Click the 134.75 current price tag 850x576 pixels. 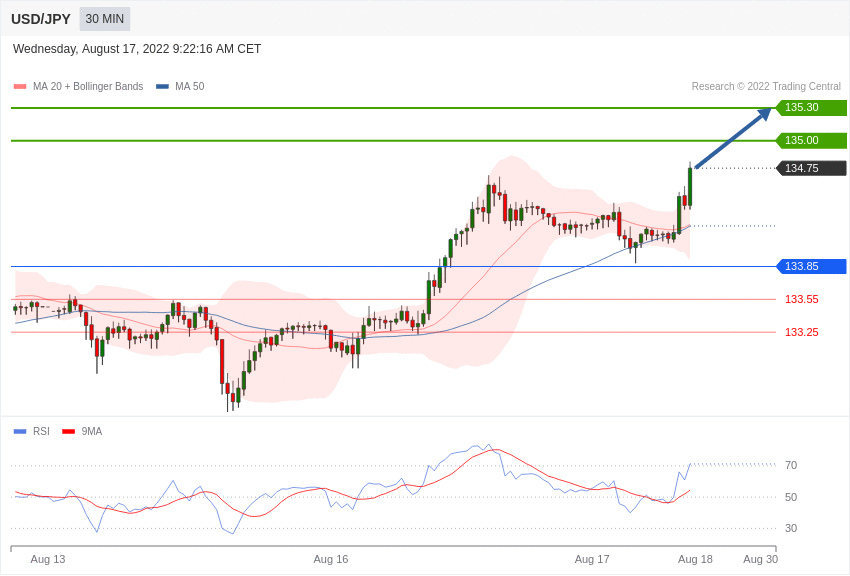(811, 168)
